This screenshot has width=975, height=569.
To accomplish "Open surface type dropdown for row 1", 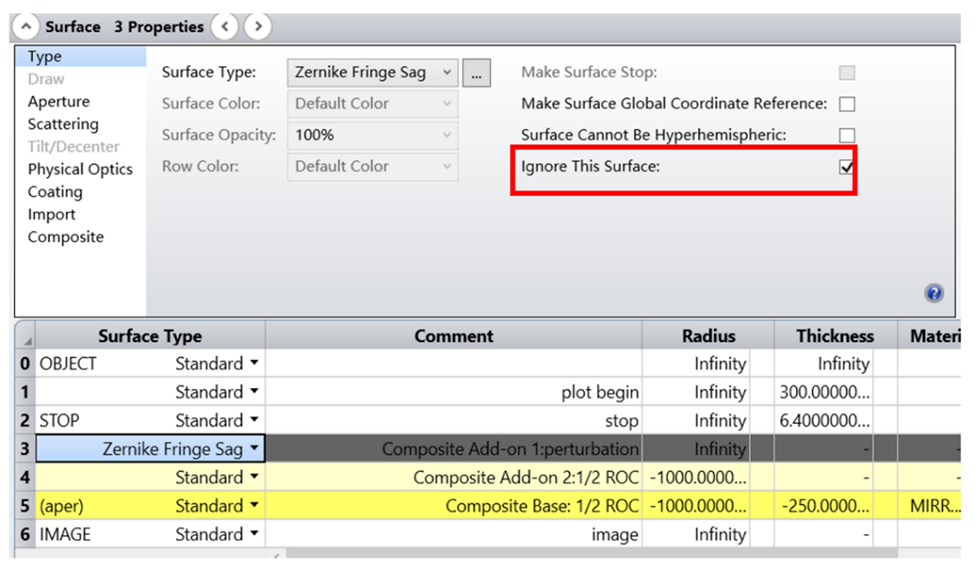I will point(254,392).
